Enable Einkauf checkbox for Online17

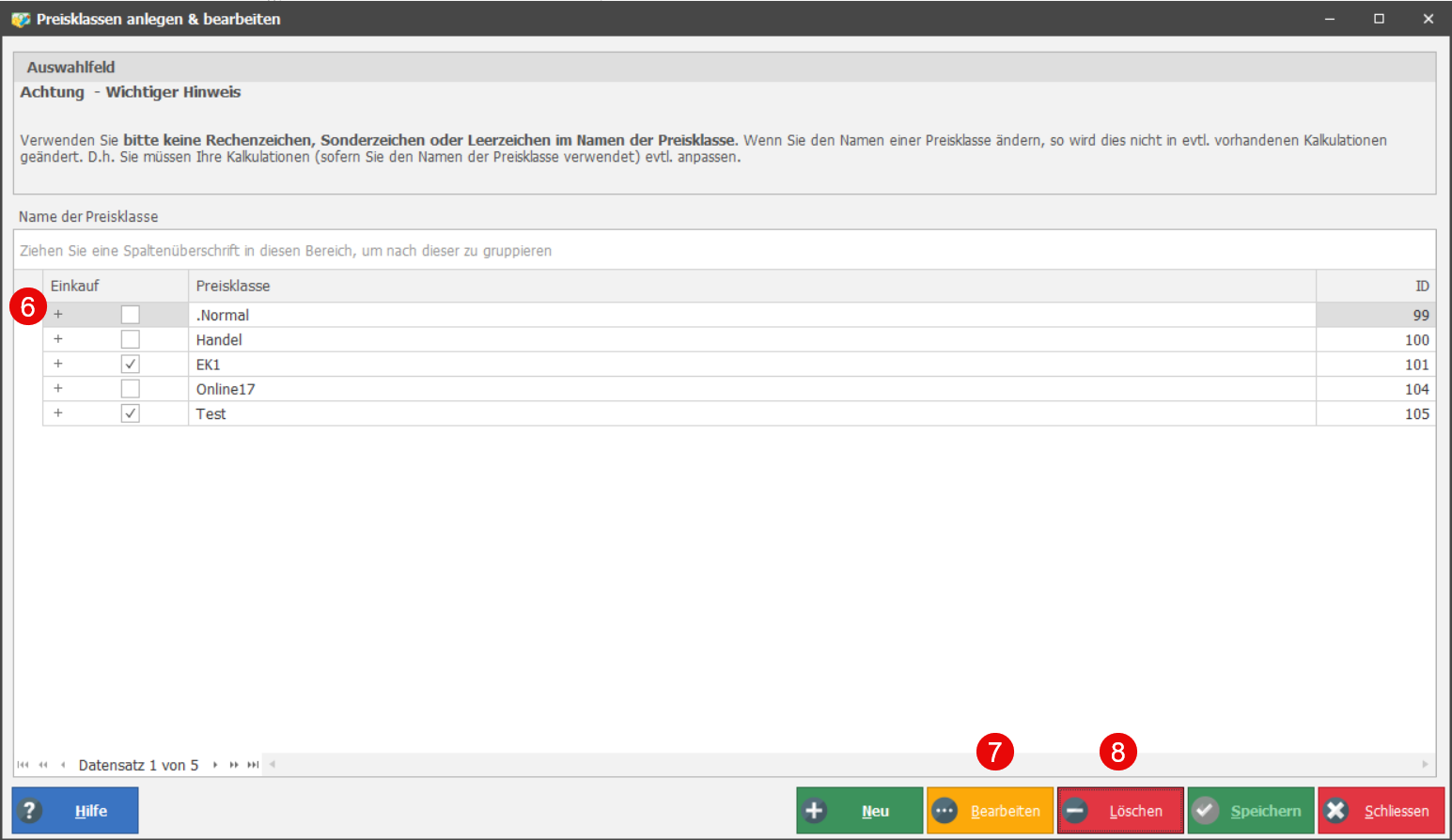point(131,389)
